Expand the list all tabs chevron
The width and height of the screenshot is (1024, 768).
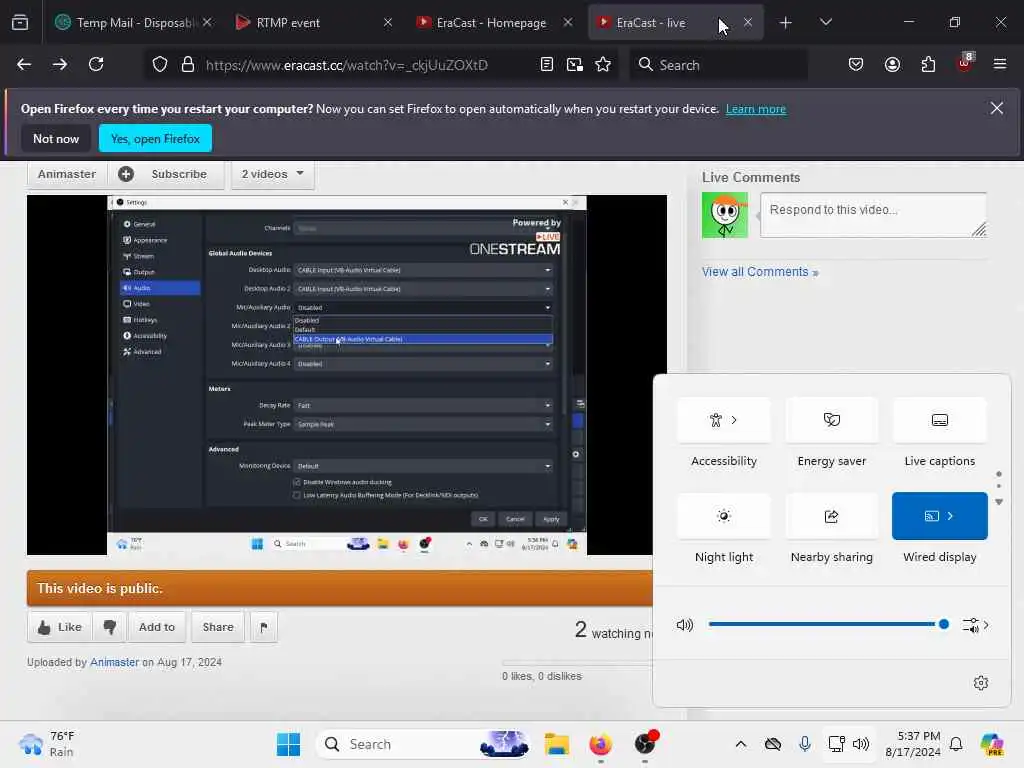coord(825,22)
